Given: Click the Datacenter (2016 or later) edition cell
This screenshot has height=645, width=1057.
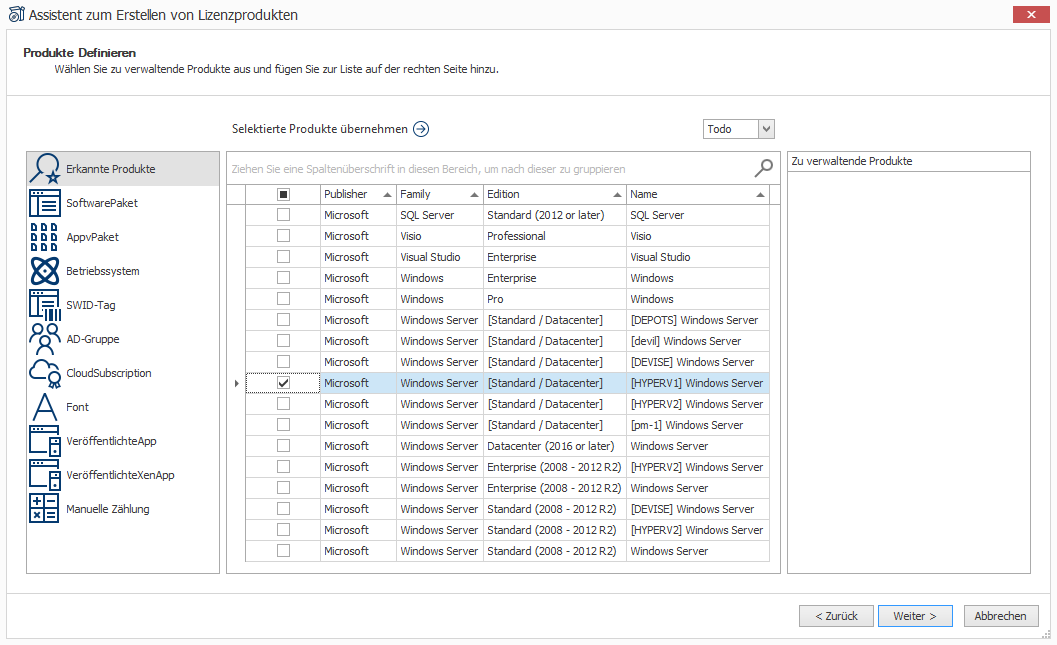Looking at the screenshot, I should pos(554,446).
